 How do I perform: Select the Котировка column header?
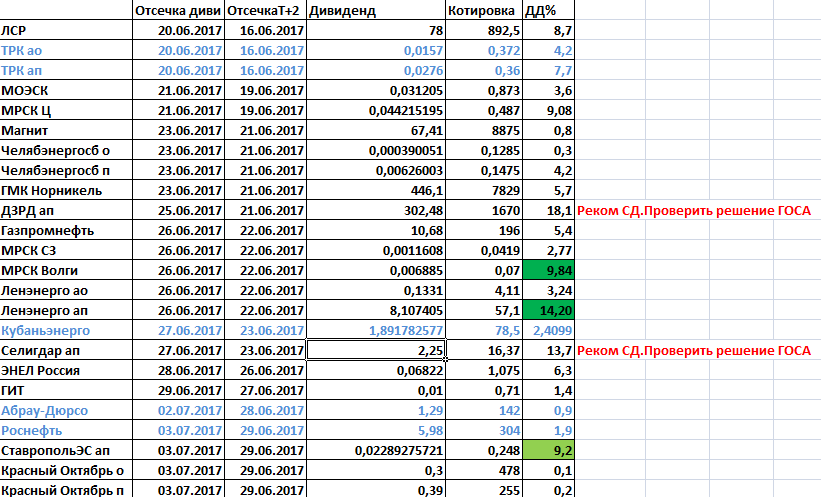(x=484, y=10)
